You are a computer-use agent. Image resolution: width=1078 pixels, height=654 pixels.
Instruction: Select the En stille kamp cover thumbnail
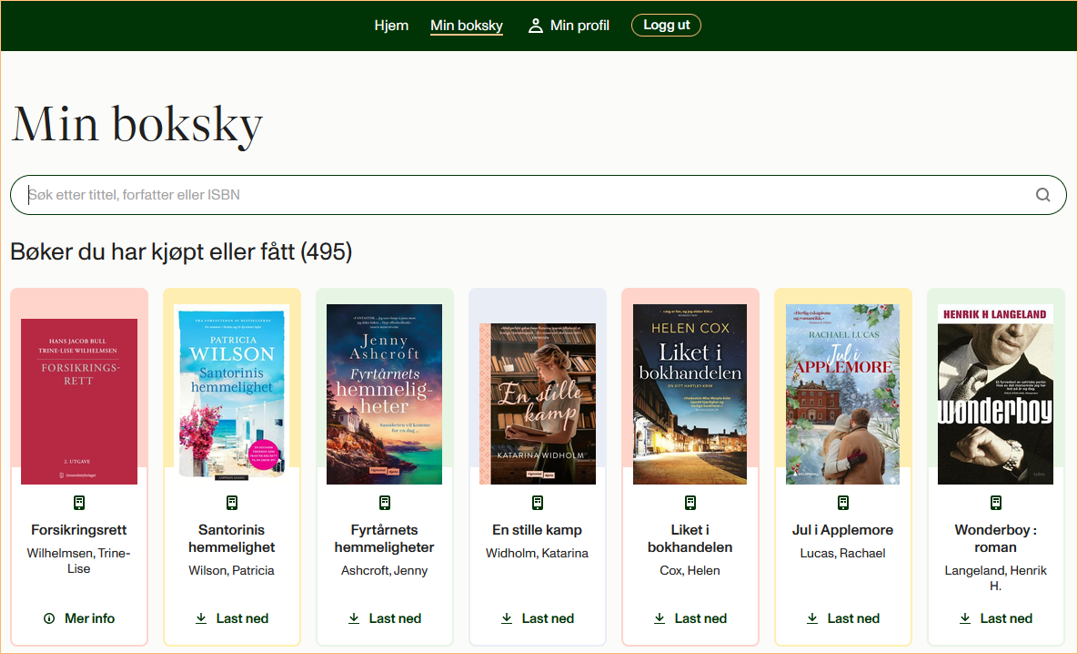(x=537, y=404)
